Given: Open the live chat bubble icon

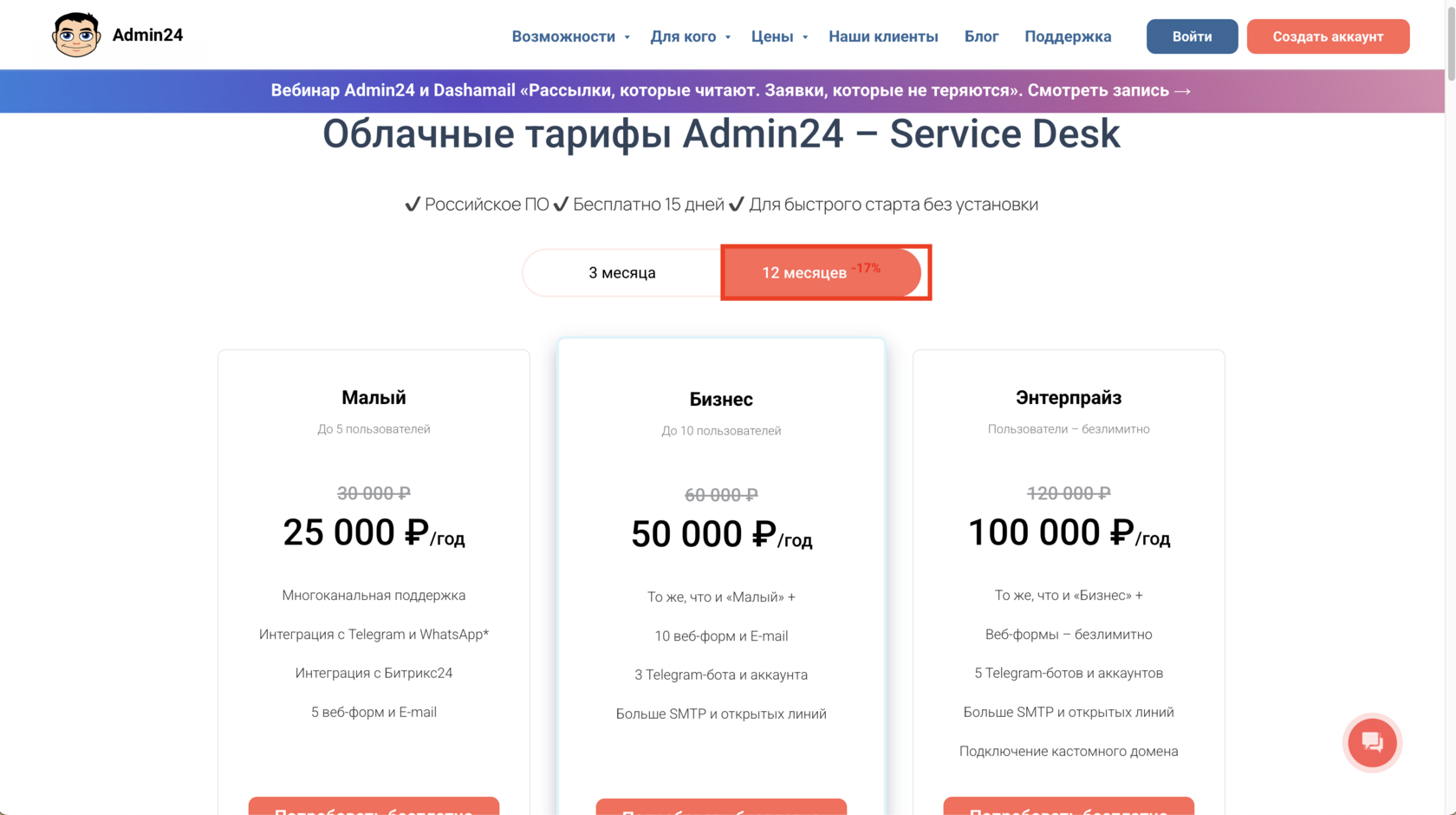Looking at the screenshot, I should [x=1372, y=742].
